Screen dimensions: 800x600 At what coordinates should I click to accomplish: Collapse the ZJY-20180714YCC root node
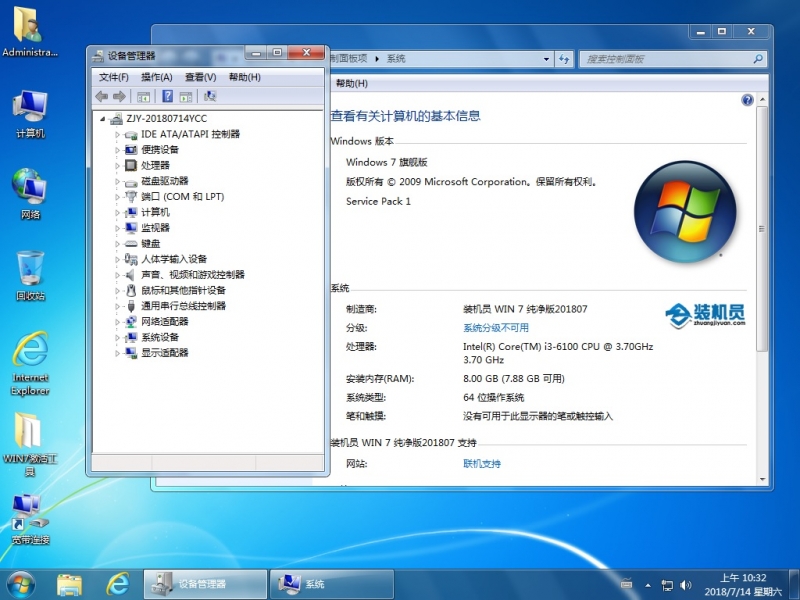point(103,118)
